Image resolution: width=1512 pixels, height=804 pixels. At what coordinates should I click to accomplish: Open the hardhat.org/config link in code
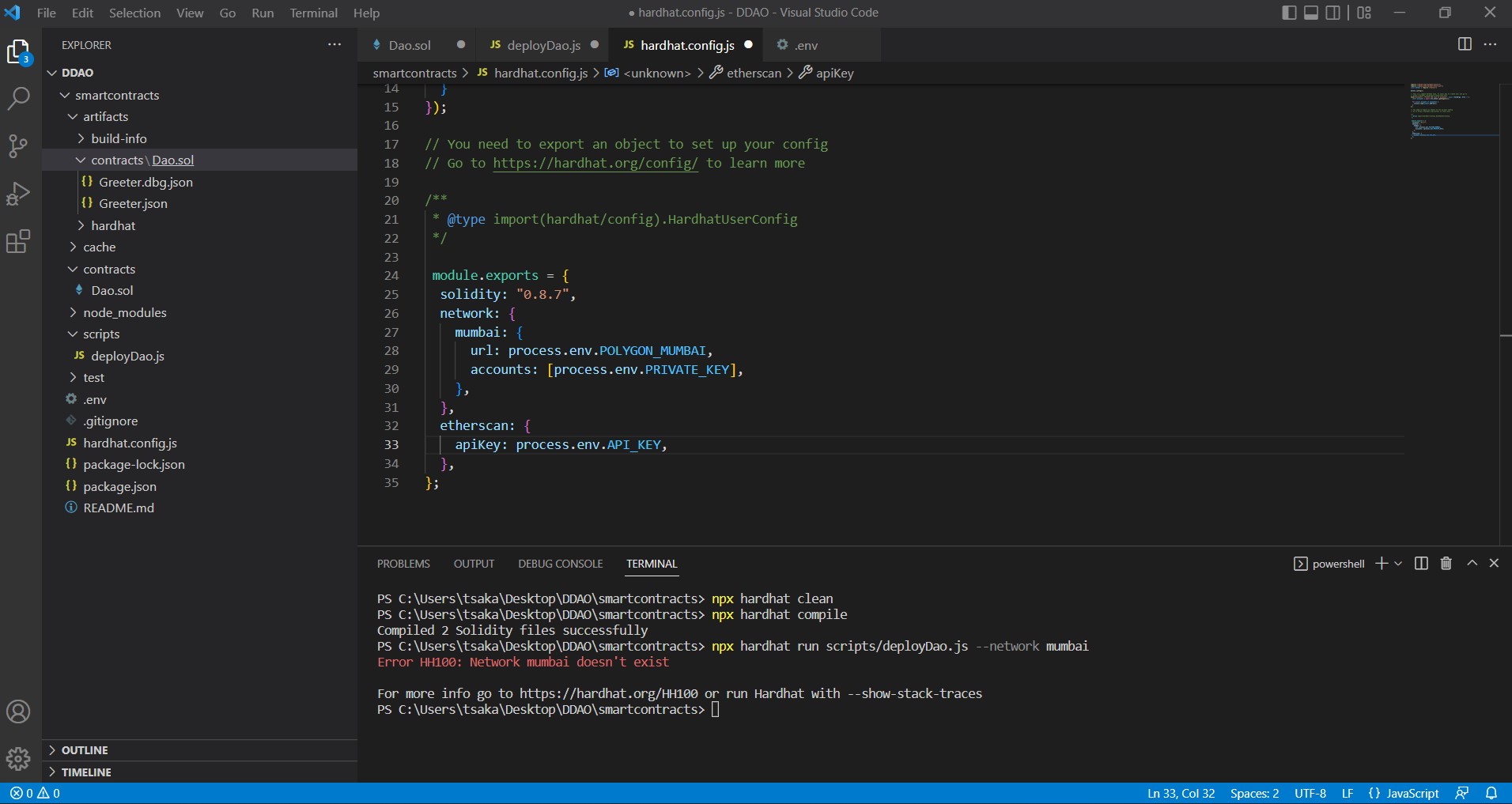coord(595,163)
